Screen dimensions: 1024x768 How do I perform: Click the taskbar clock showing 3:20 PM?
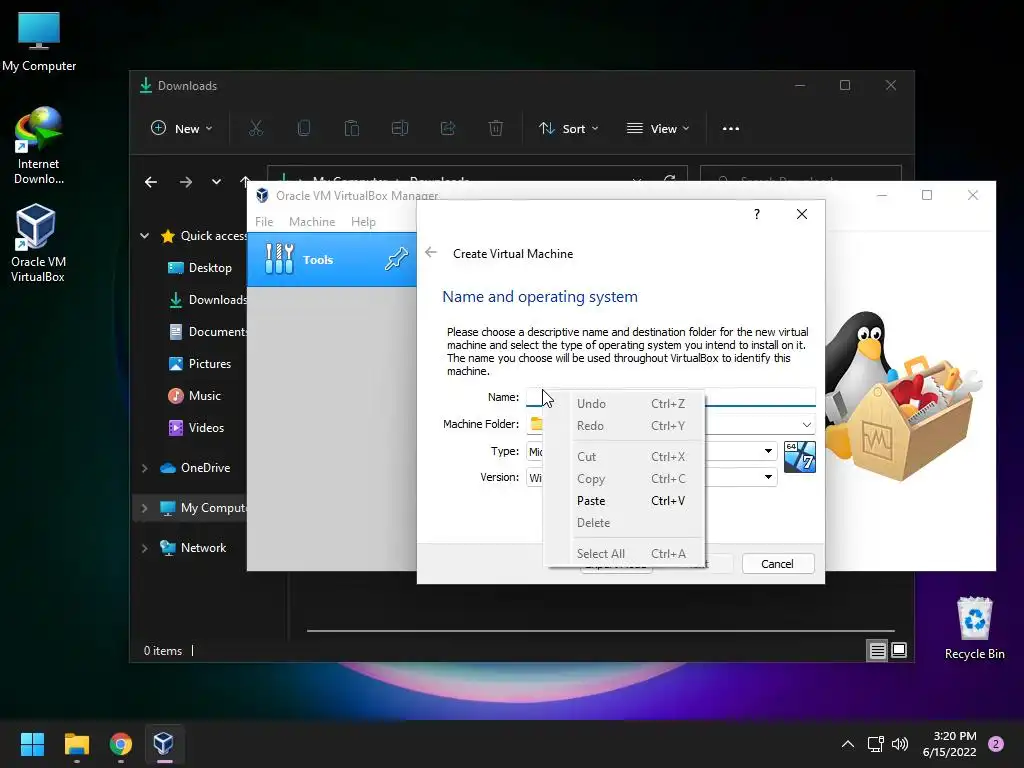coord(949,744)
